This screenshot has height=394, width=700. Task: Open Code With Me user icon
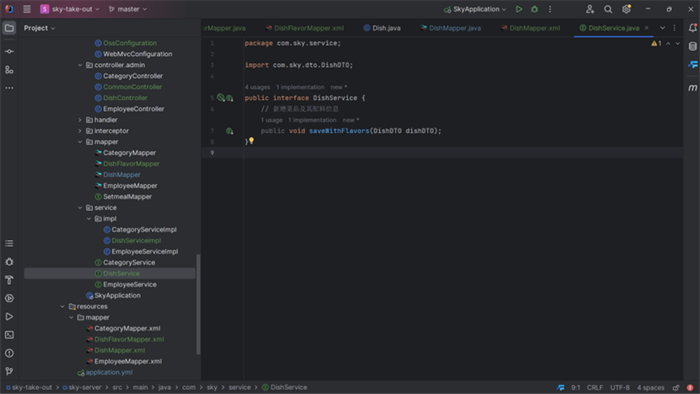pyautogui.click(x=590, y=9)
